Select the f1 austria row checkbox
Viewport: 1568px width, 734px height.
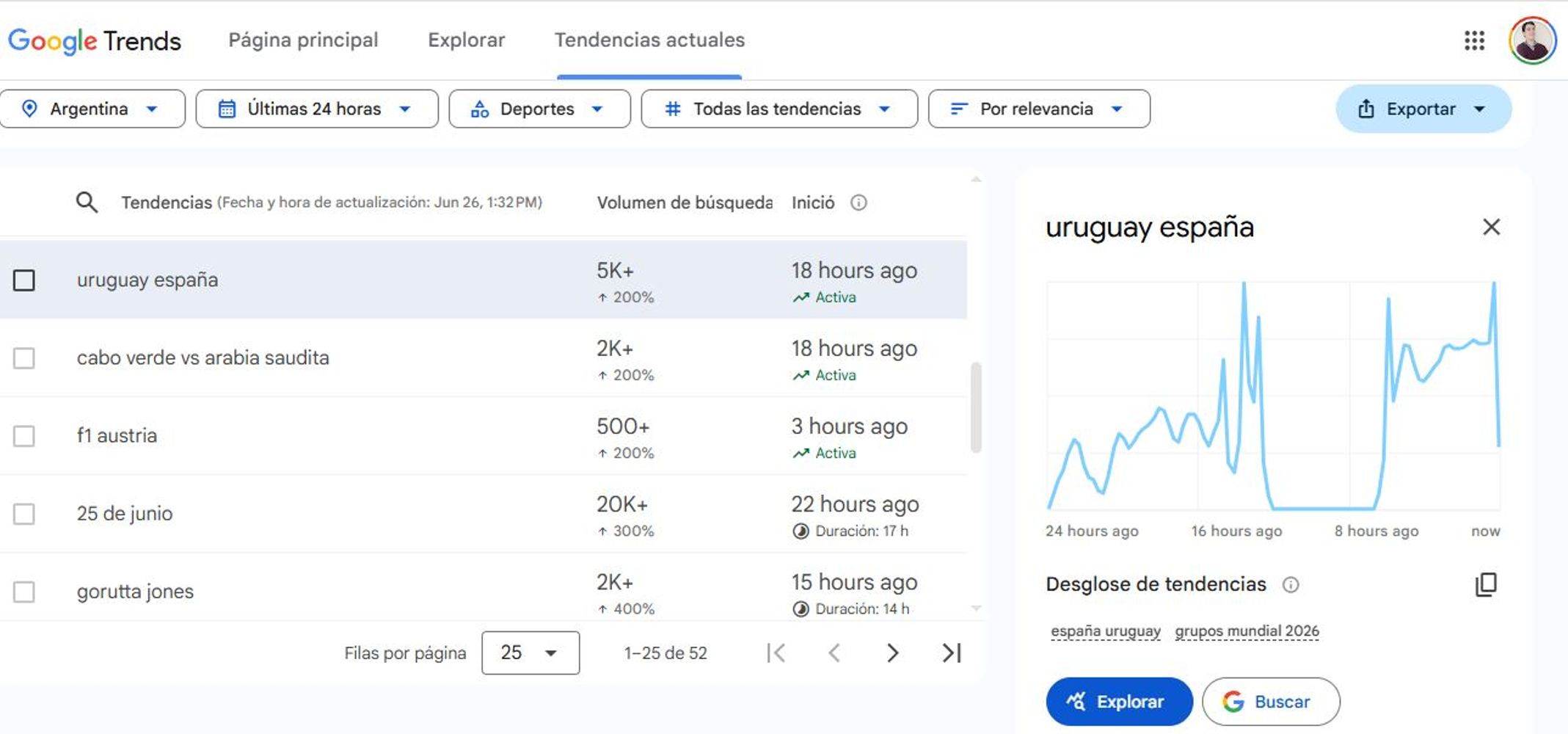pyautogui.click(x=24, y=435)
